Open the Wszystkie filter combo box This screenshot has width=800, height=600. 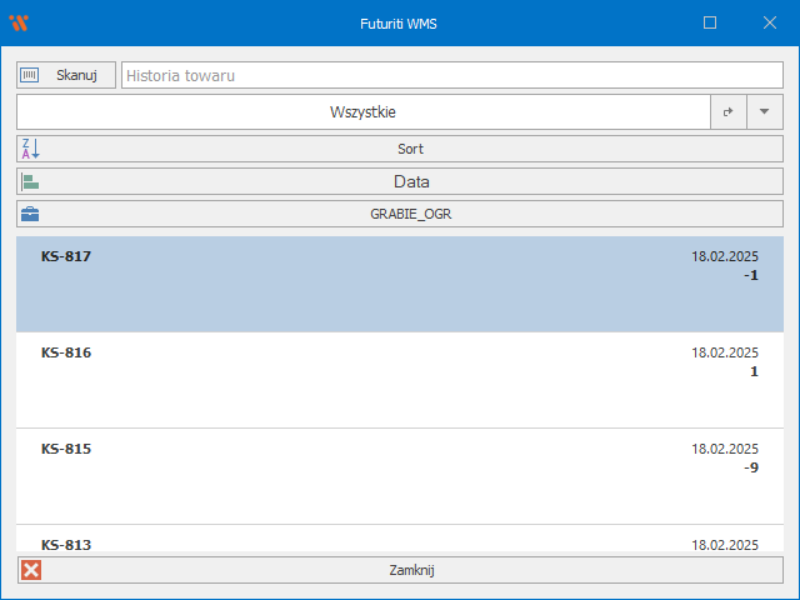click(x=363, y=112)
